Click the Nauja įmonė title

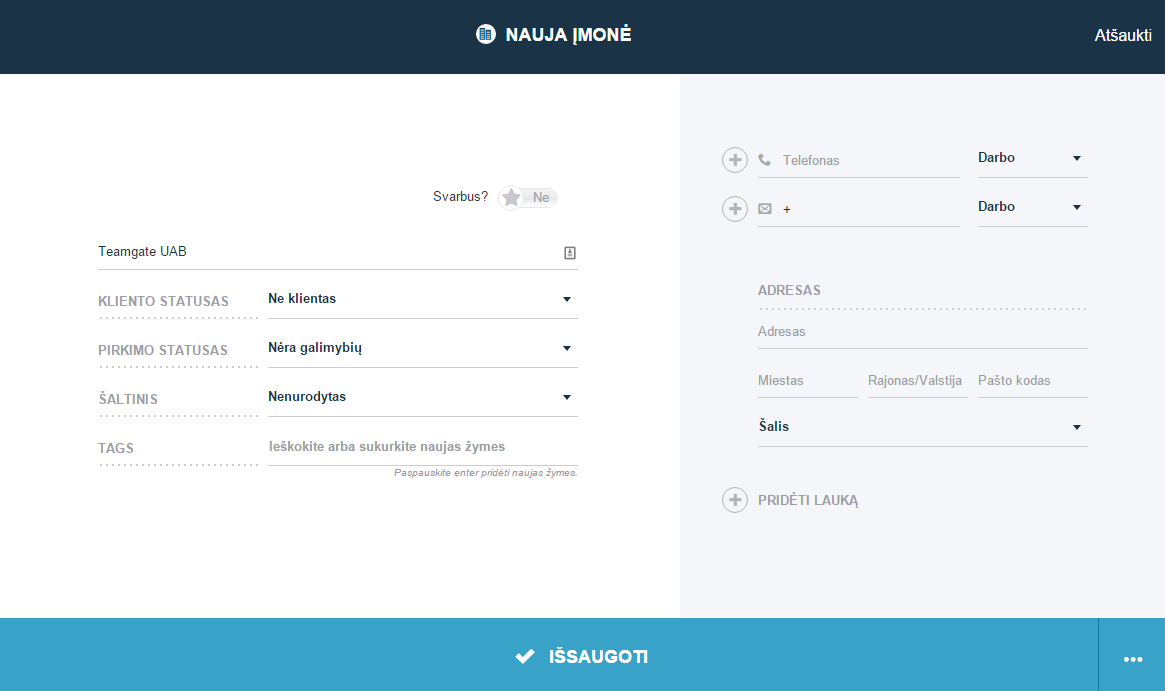568,35
